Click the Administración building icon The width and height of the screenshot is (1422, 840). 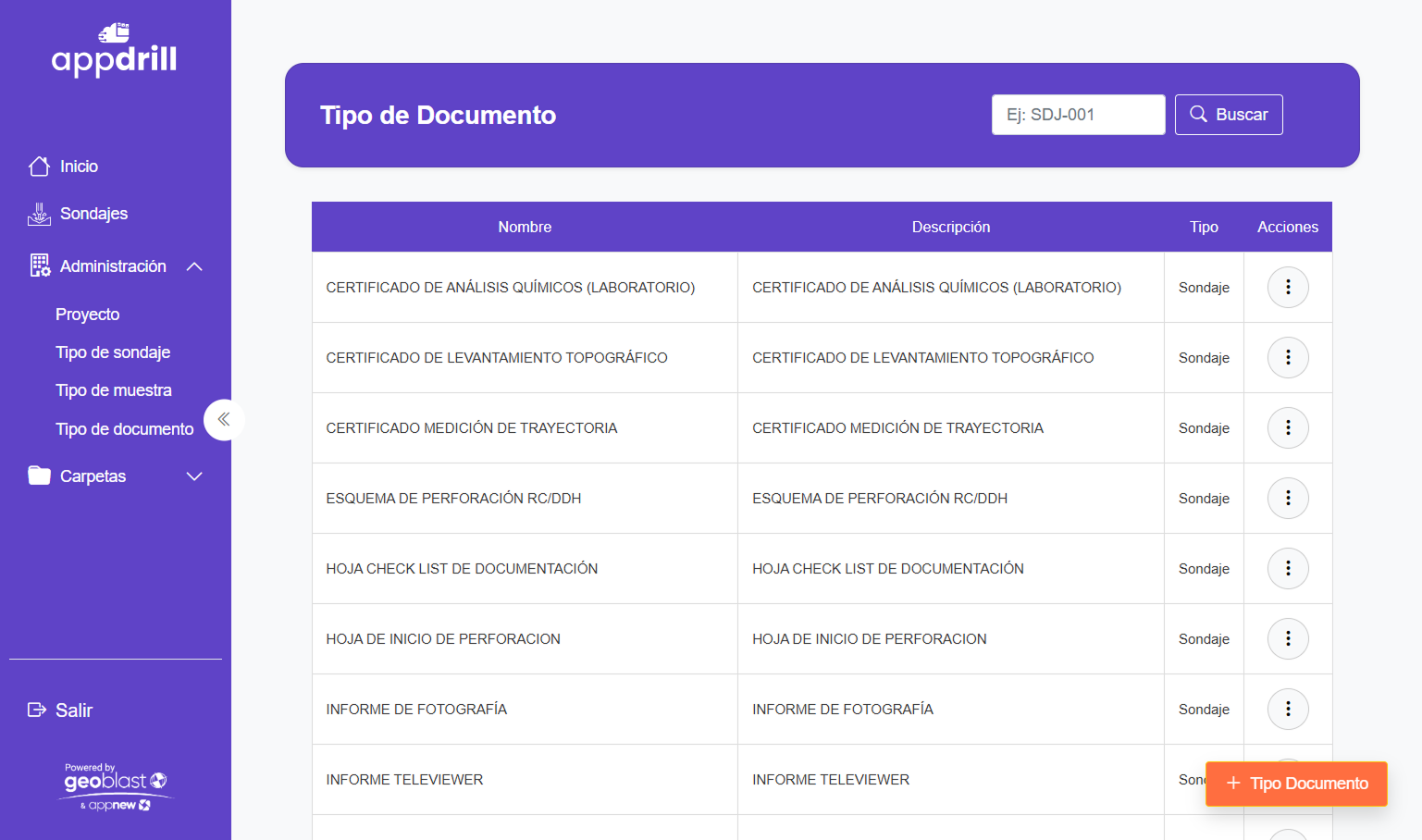40,266
